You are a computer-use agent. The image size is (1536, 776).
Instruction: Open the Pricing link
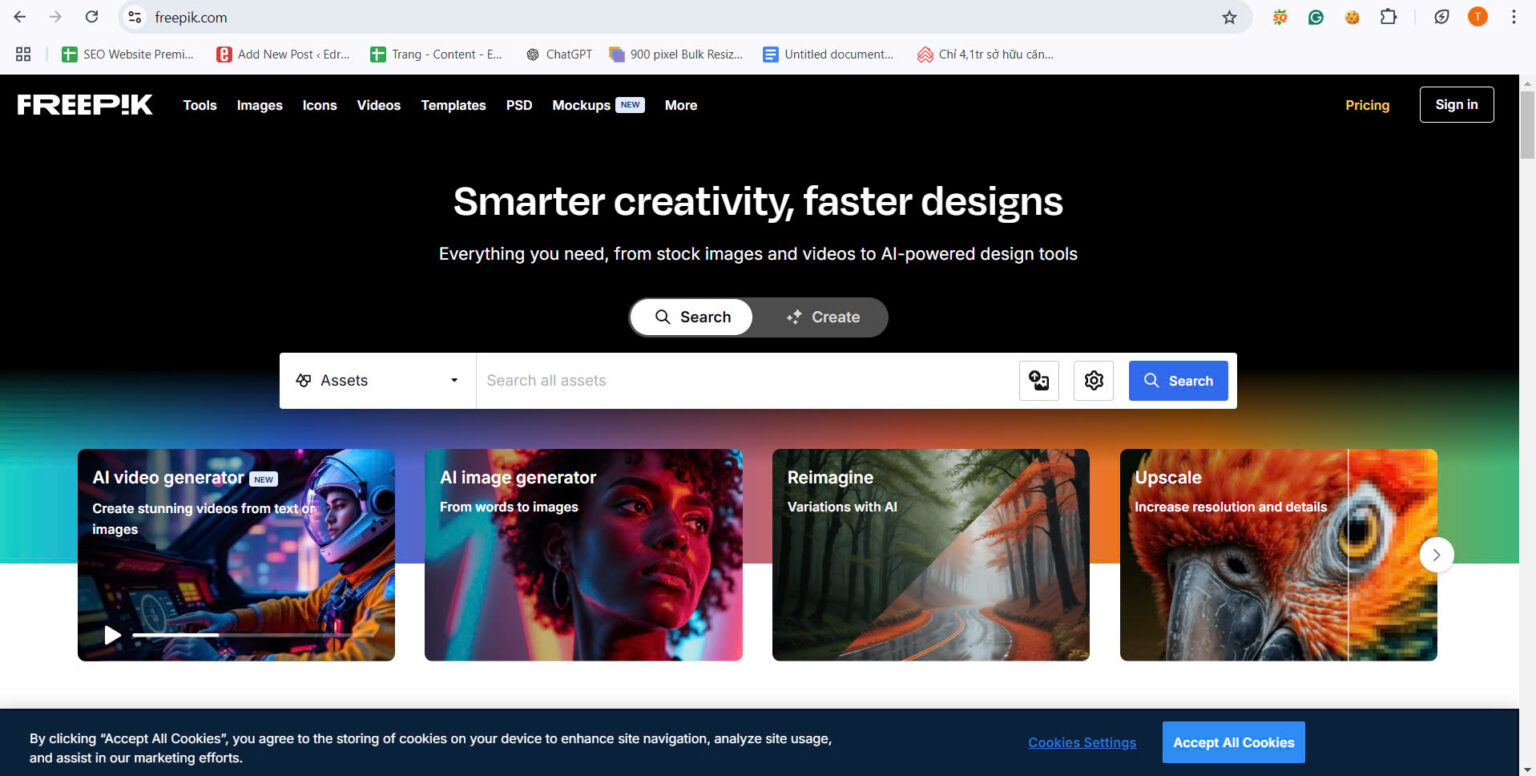click(1367, 104)
